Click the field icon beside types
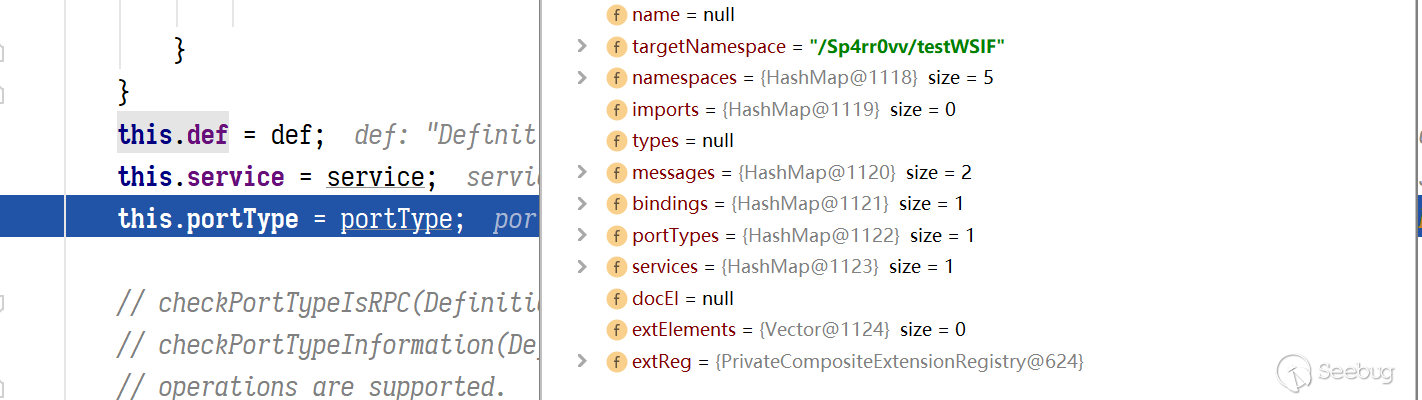This screenshot has width=1422, height=400. click(617, 141)
